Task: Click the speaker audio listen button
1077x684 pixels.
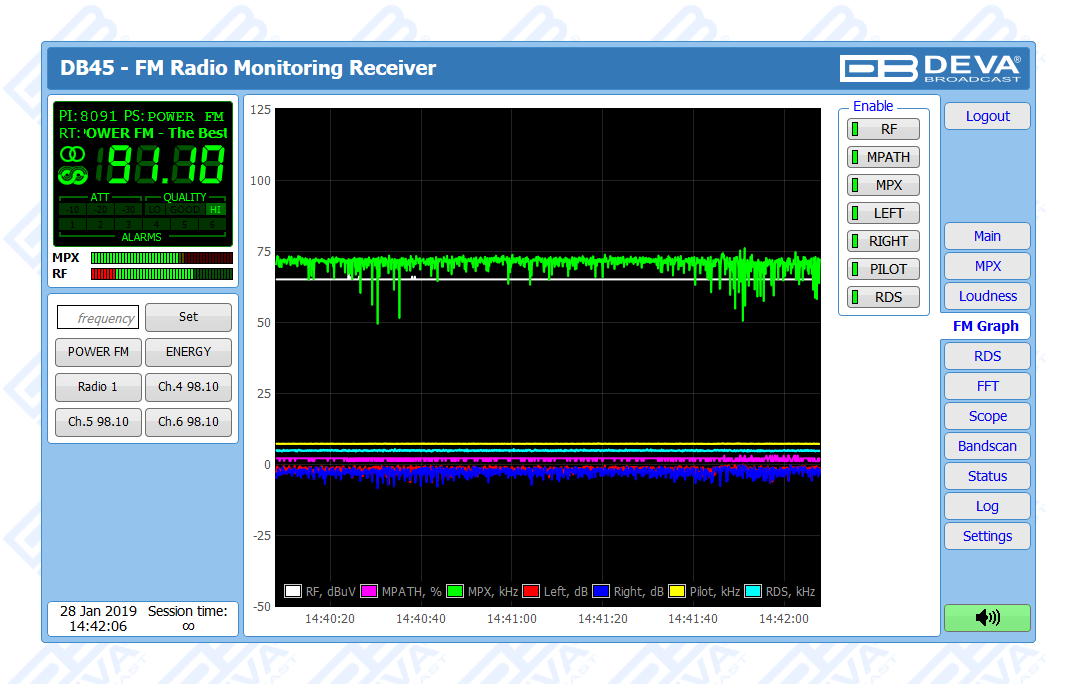Action: (x=986, y=618)
